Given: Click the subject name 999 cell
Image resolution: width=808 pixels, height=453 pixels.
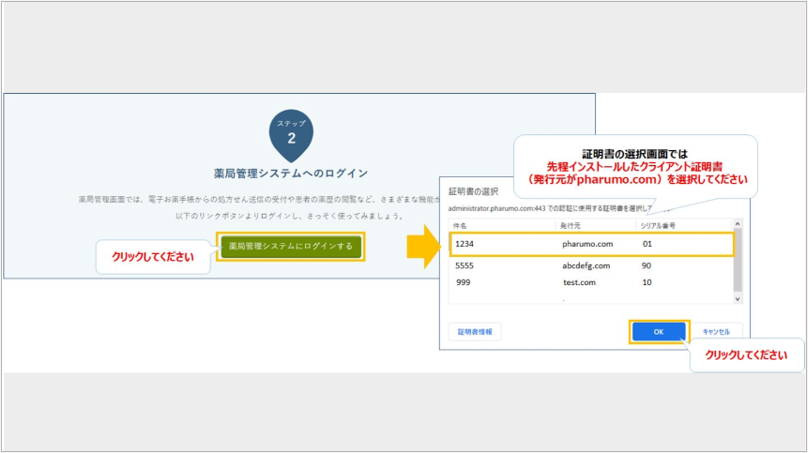Looking at the screenshot, I should tap(462, 283).
